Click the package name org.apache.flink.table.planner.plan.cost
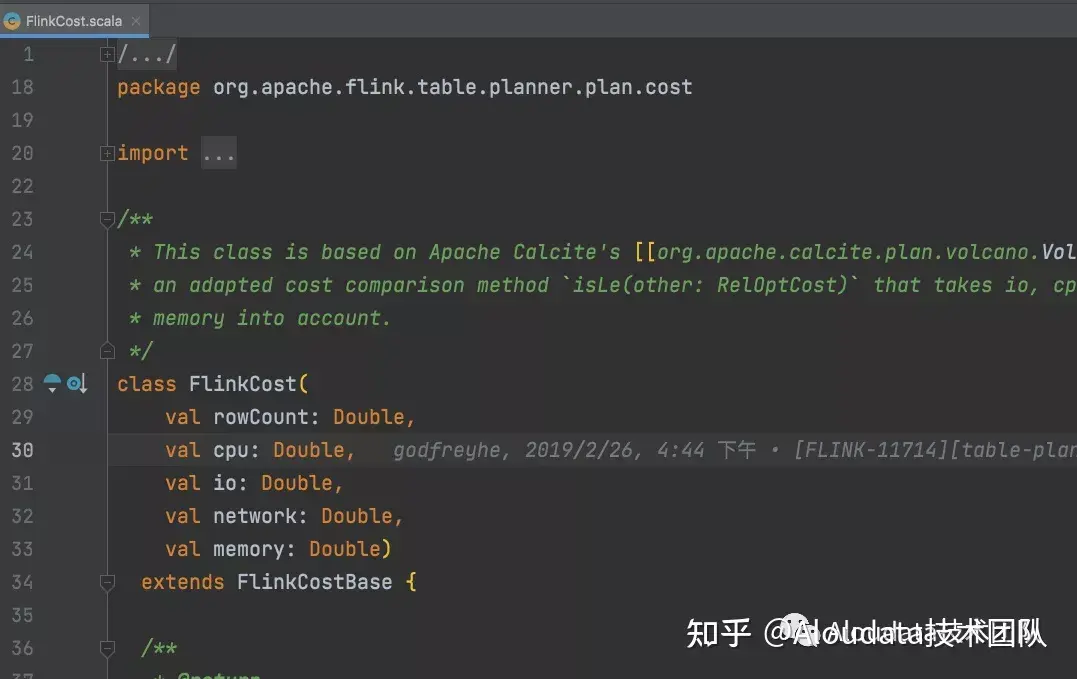1077x679 pixels. (x=453, y=87)
